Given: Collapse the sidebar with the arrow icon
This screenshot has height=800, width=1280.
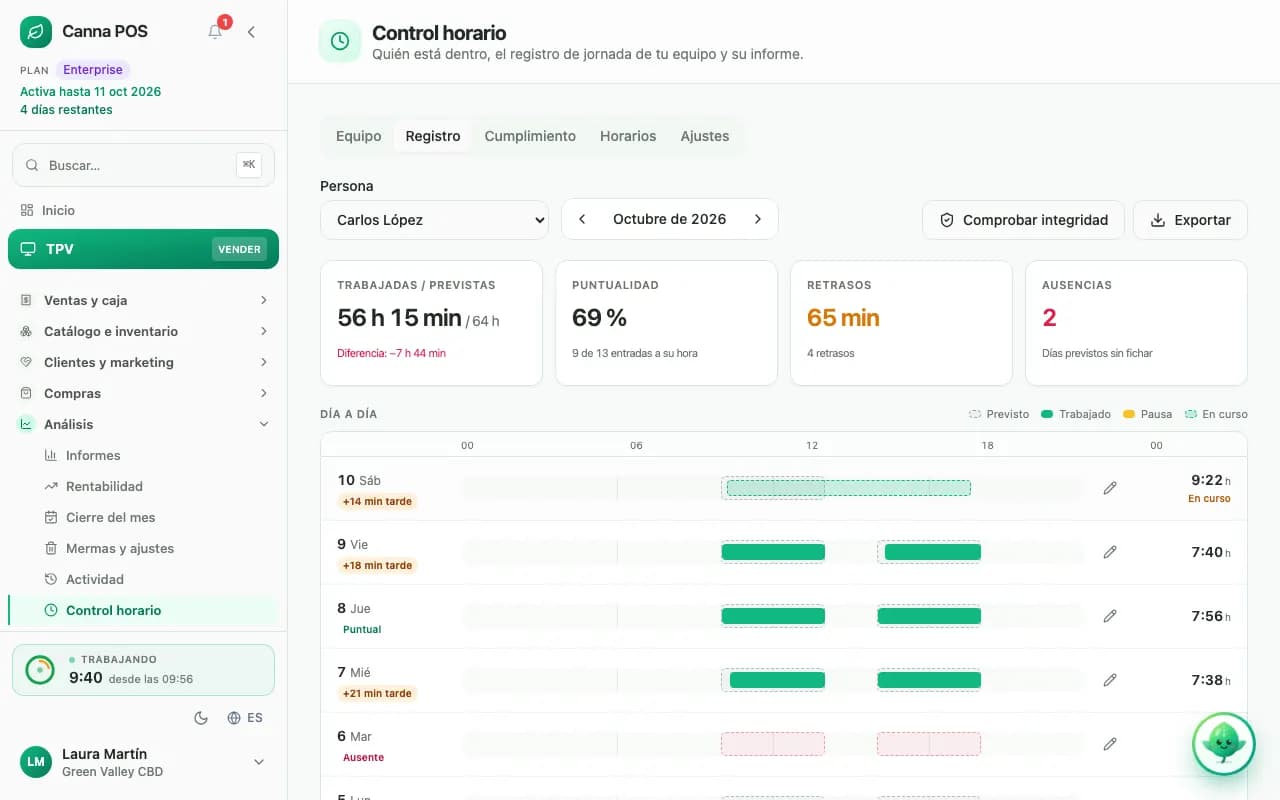Looking at the screenshot, I should pyautogui.click(x=251, y=32).
